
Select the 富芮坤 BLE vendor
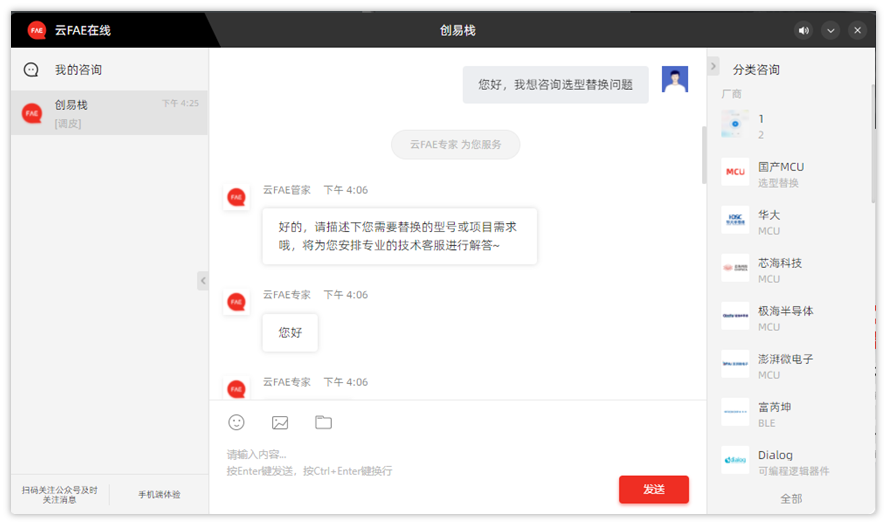775,414
